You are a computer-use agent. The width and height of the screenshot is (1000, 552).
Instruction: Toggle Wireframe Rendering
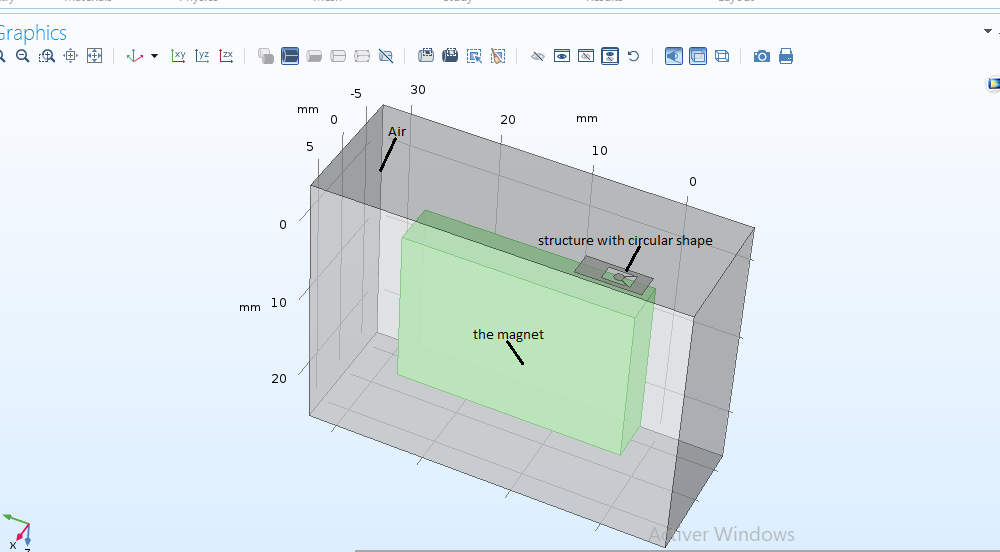[x=722, y=56]
